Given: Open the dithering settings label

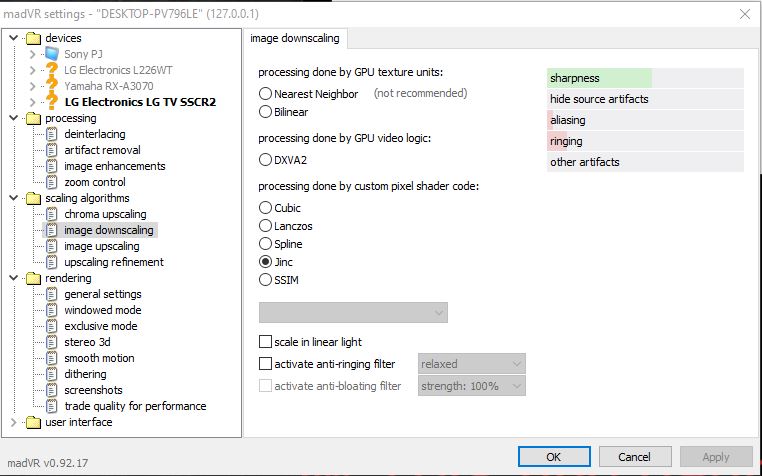Looking at the screenshot, I should coord(85,374).
